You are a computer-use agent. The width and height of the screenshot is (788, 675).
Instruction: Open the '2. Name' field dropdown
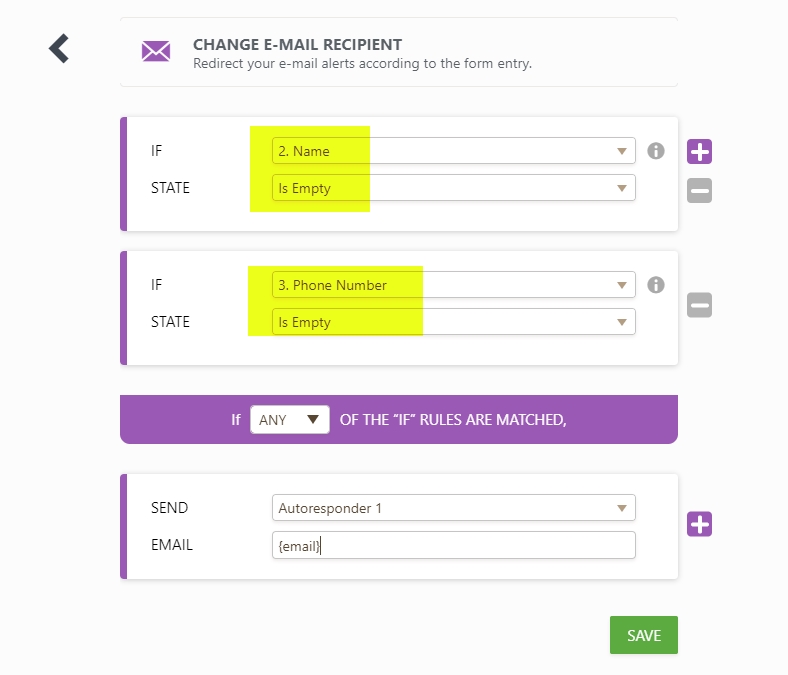(453, 151)
